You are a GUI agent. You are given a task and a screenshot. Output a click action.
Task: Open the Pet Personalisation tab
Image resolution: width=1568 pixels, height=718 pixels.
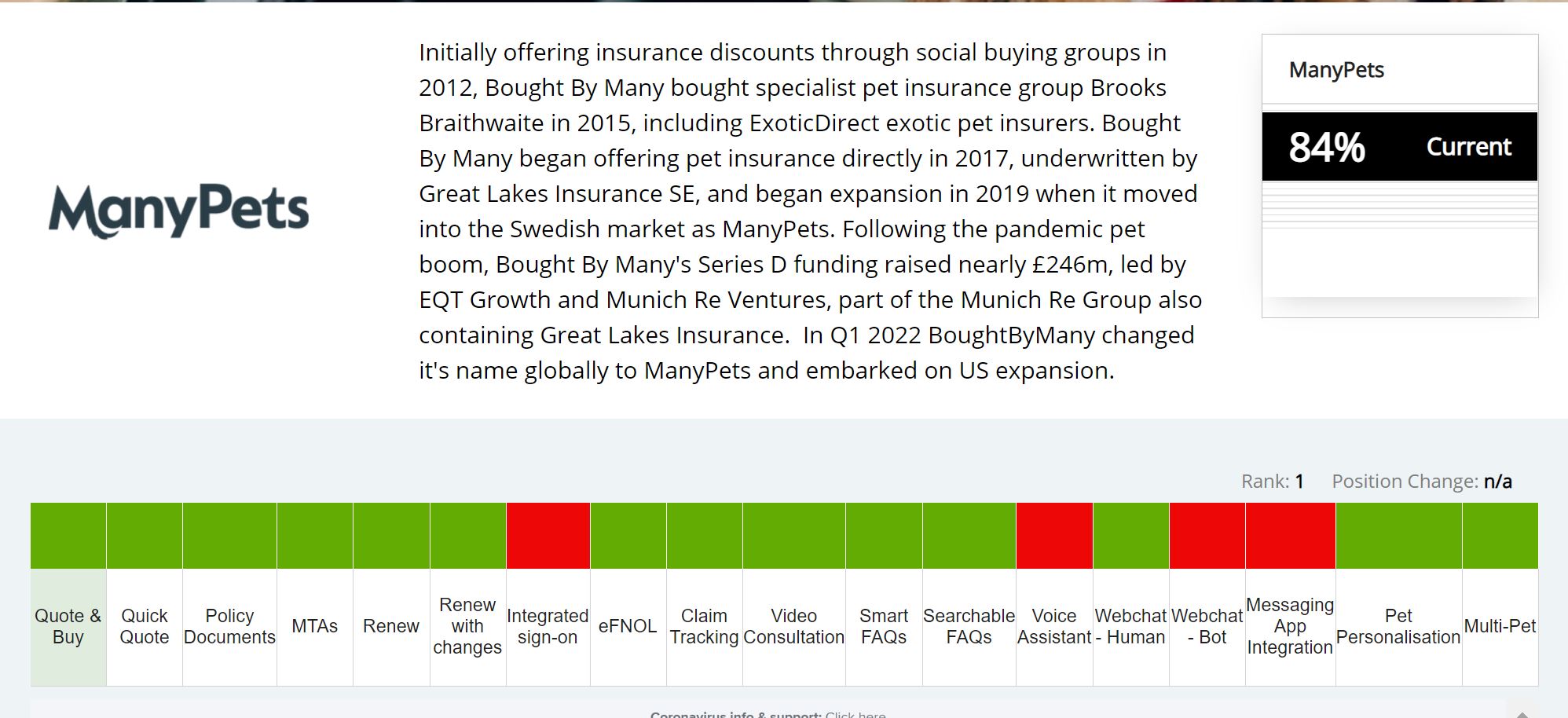click(x=1398, y=626)
